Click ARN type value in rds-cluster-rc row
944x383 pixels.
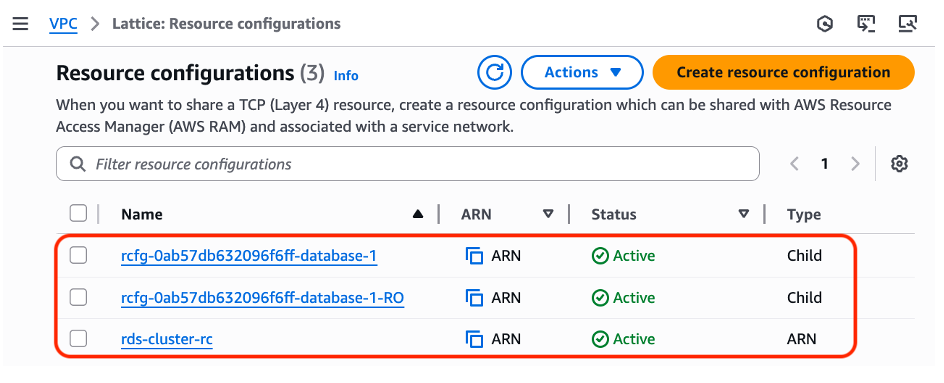pyautogui.click(x=802, y=339)
